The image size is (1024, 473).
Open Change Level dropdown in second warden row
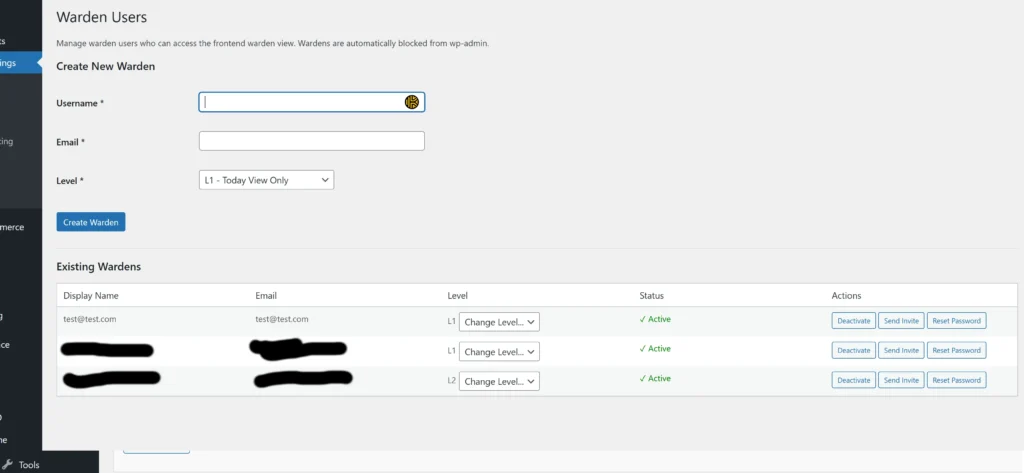point(499,351)
